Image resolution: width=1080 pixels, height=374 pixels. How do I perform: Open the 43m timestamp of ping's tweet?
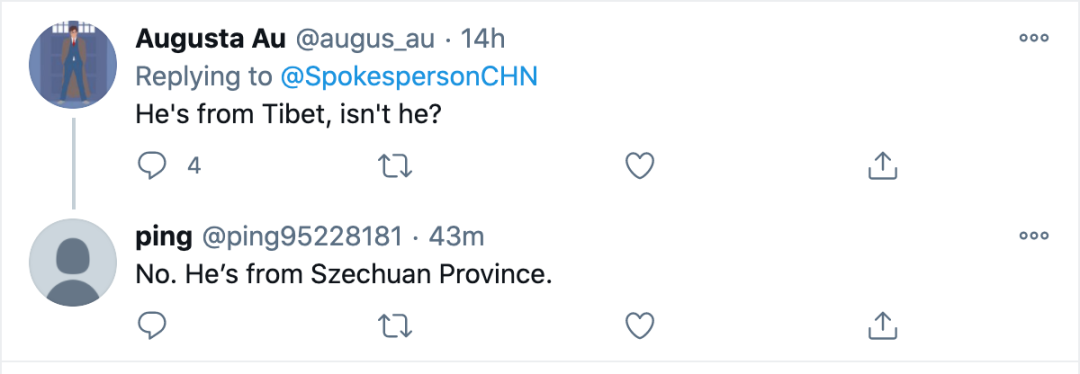pyautogui.click(x=457, y=237)
